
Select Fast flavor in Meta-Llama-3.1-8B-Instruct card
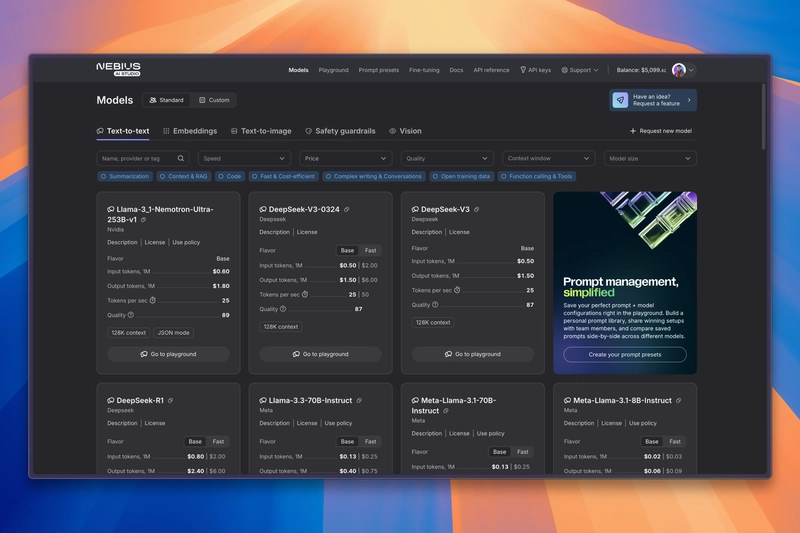[x=675, y=442]
